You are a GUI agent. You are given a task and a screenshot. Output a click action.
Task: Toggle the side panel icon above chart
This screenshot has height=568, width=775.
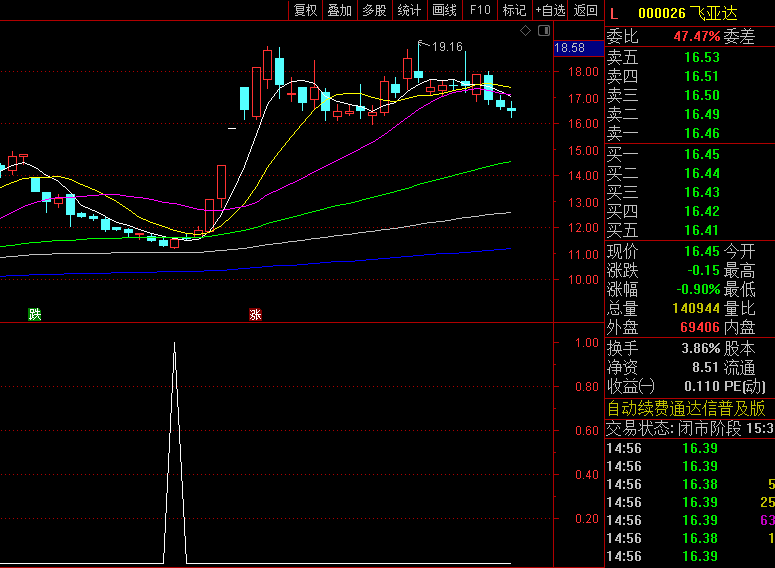[x=544, y=31]
